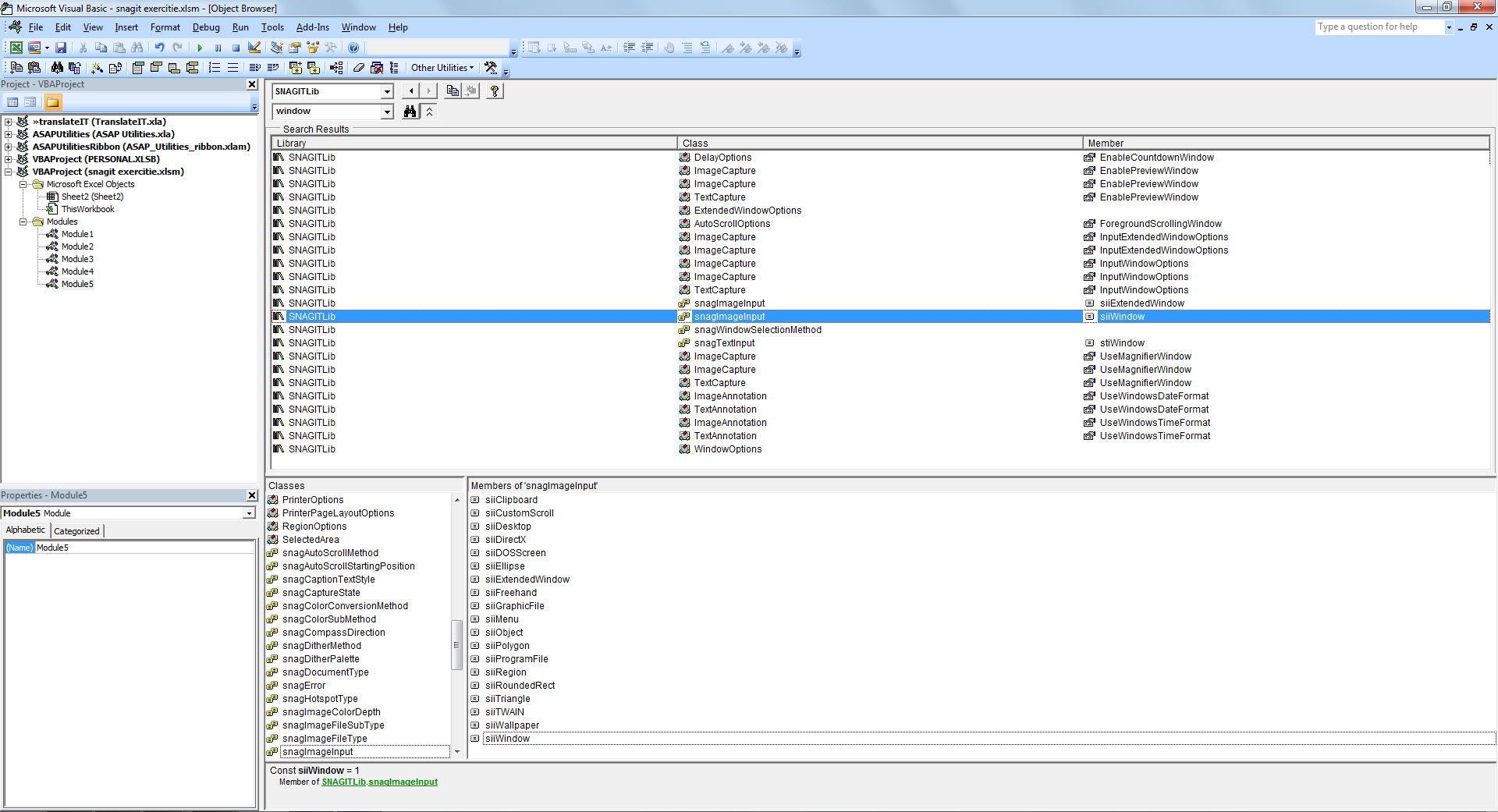Image resolution: width=1498 pixels, height=812 pixels.
Task: Click the Reset stop icon
Action: point(236,48)
